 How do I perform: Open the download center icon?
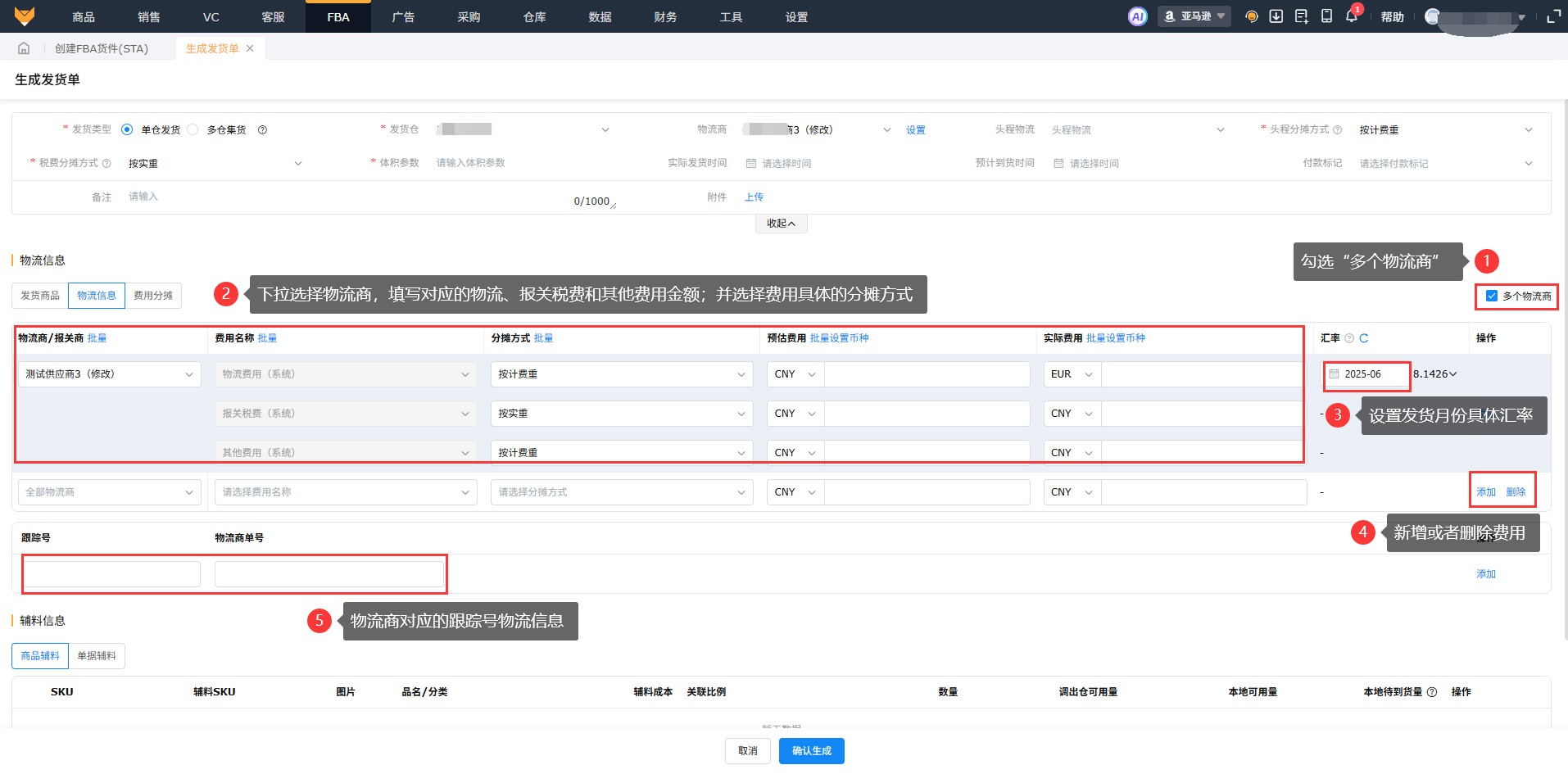pos(1276,16)
